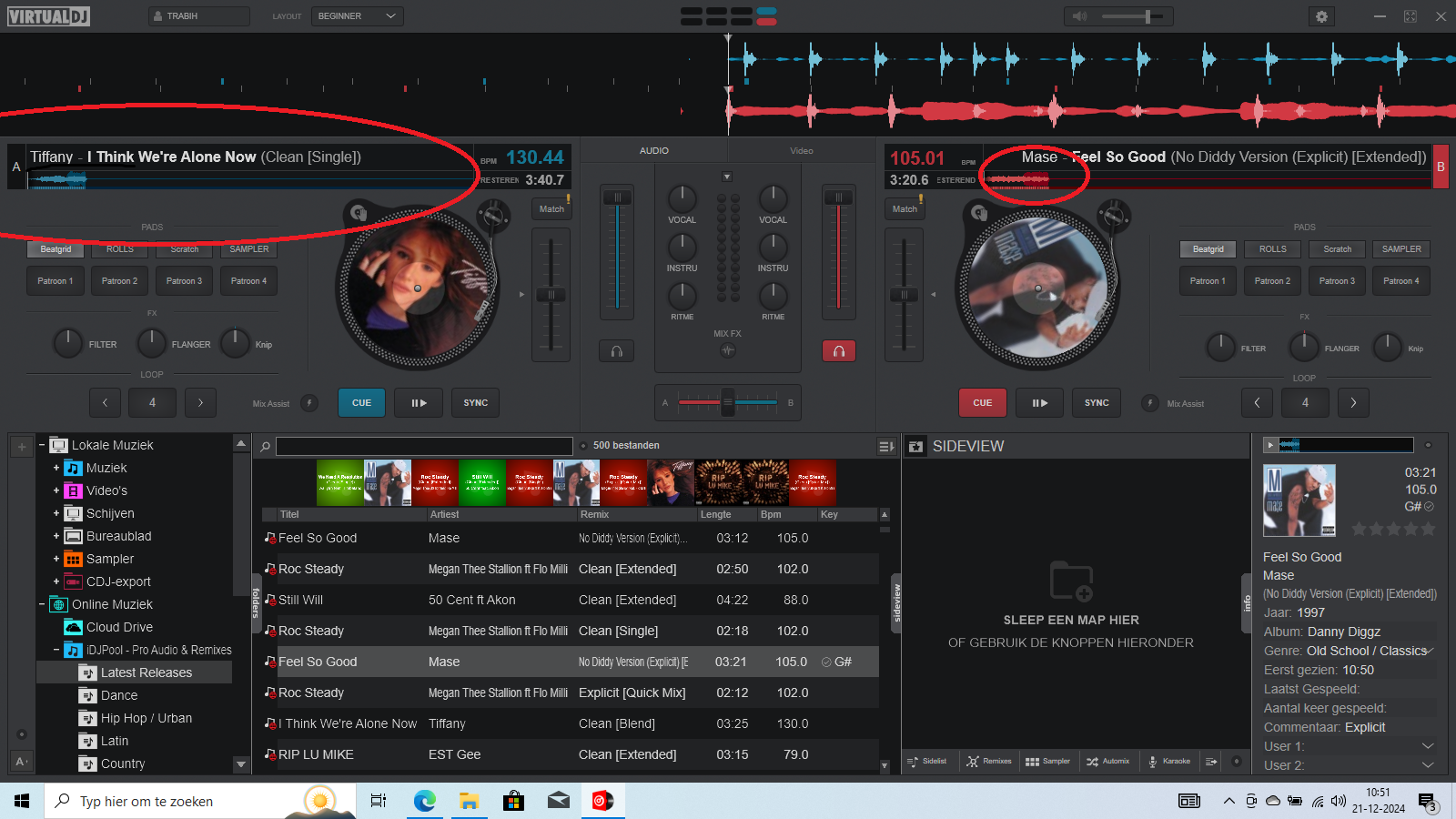Click the add folder icon in Sideview
The image size is (1456, 819).
[x=1071, y=581]
